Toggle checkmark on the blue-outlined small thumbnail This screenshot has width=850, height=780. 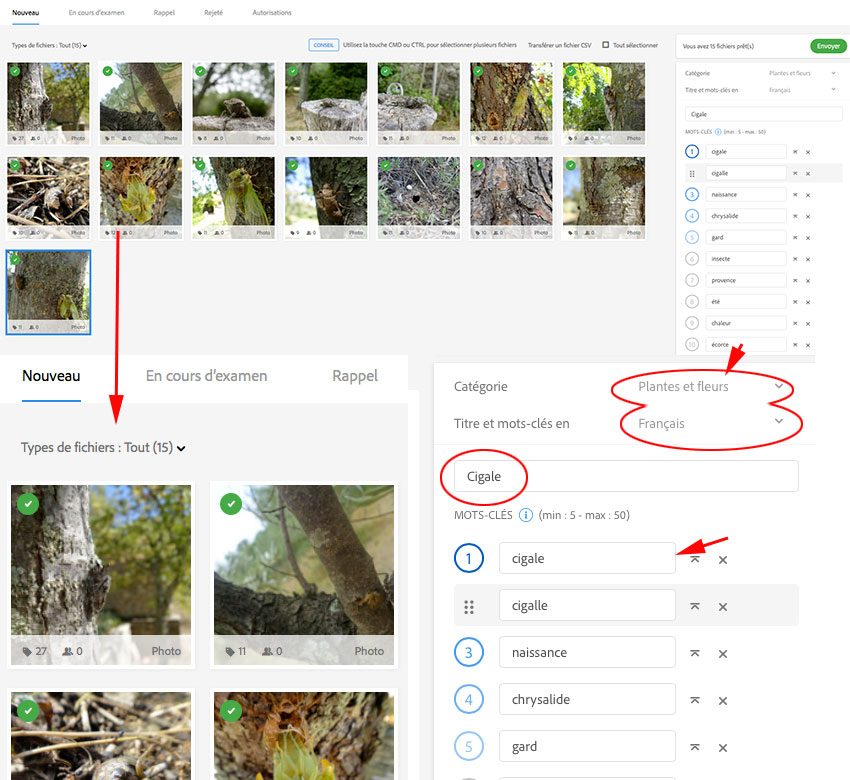(15, 260)
